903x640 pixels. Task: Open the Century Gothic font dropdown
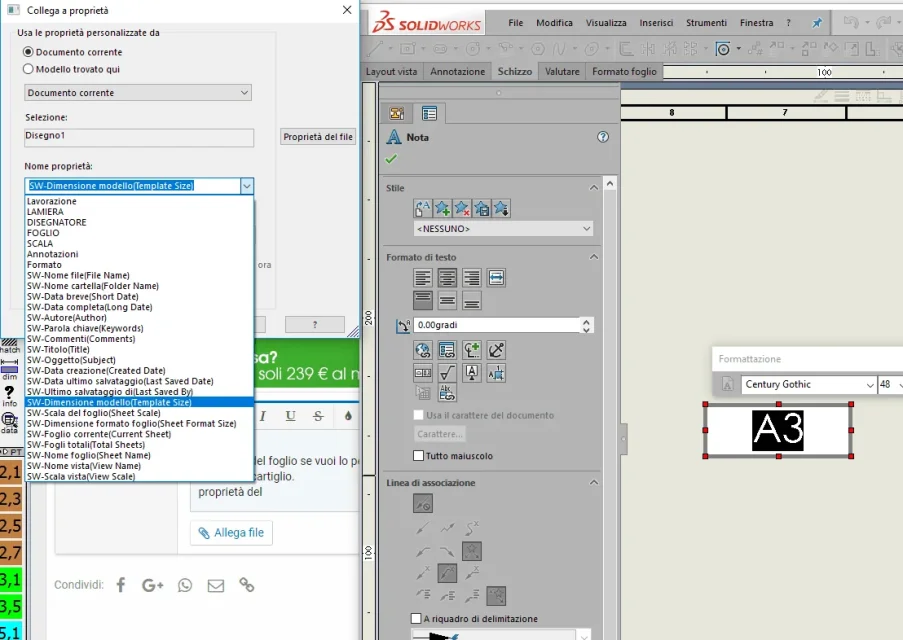(x=809, y=384)
